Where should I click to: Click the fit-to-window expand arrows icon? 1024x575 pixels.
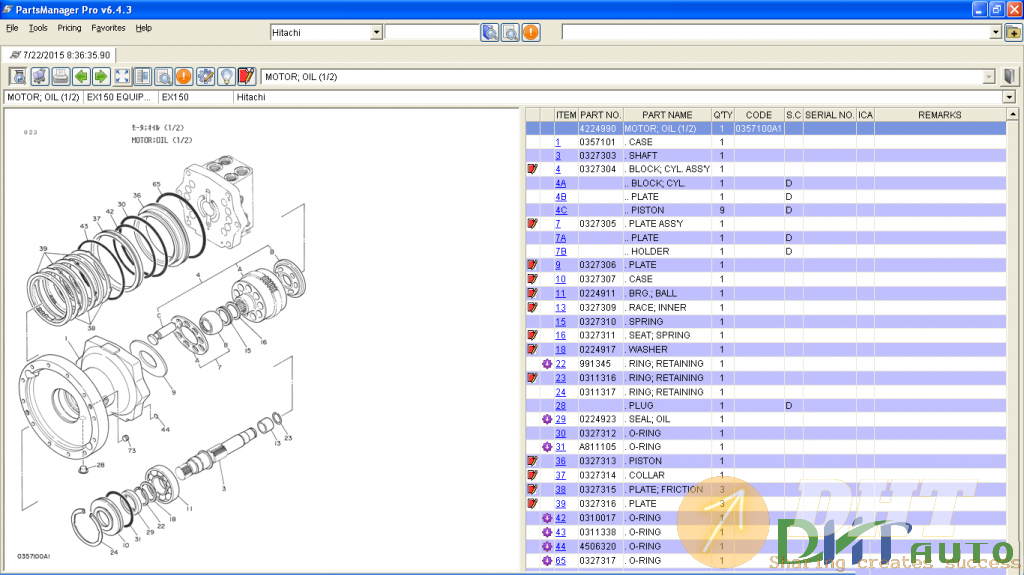tap(122, 76)
